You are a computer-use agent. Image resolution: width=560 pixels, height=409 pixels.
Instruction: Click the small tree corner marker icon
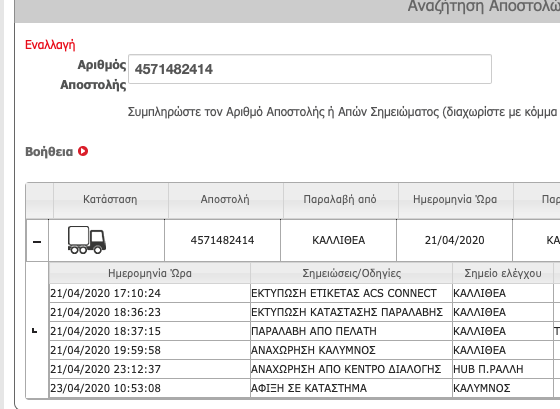tap(35, 331)
